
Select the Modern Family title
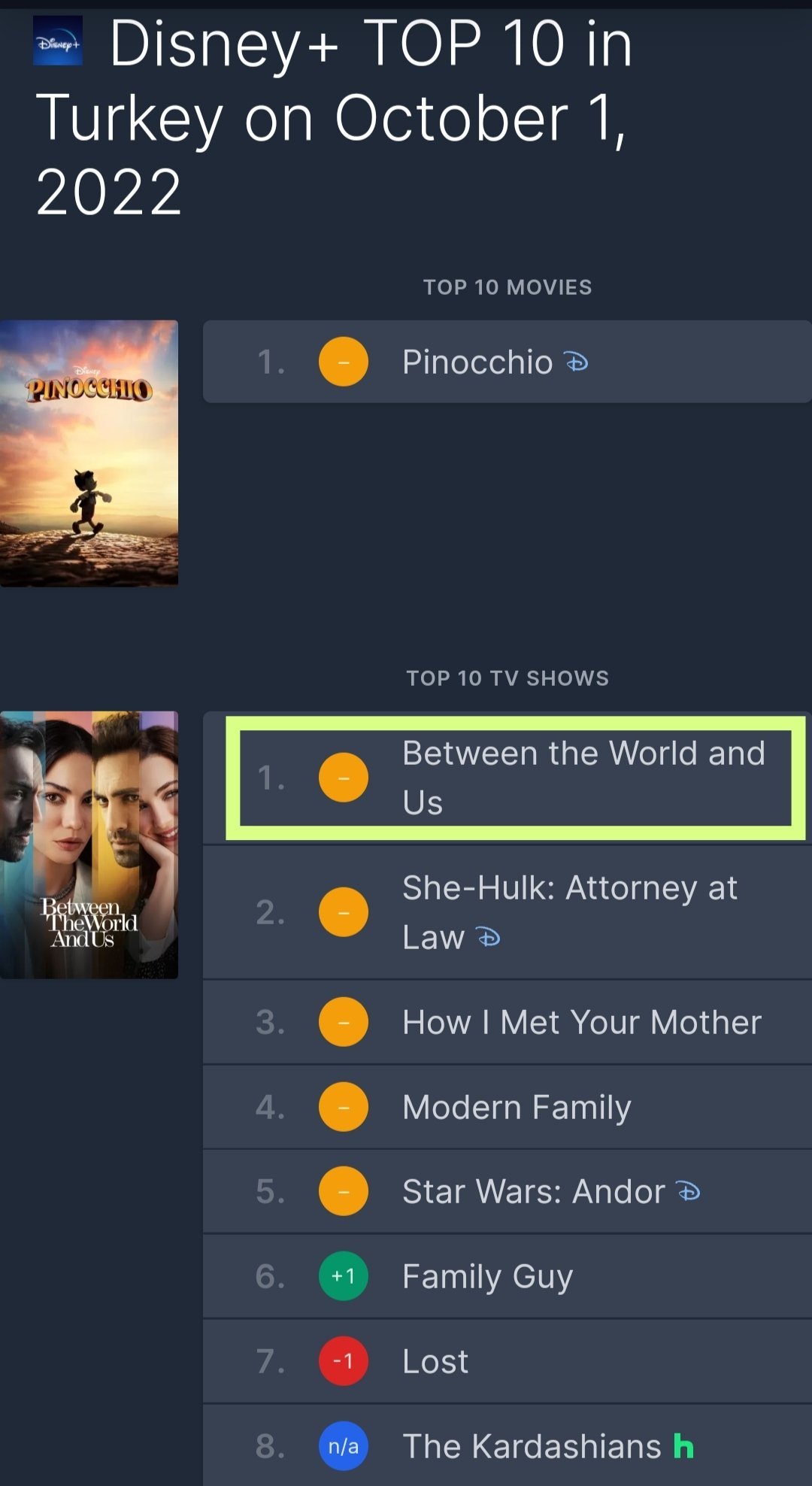pyautogui.click(x=517, y=1107)
